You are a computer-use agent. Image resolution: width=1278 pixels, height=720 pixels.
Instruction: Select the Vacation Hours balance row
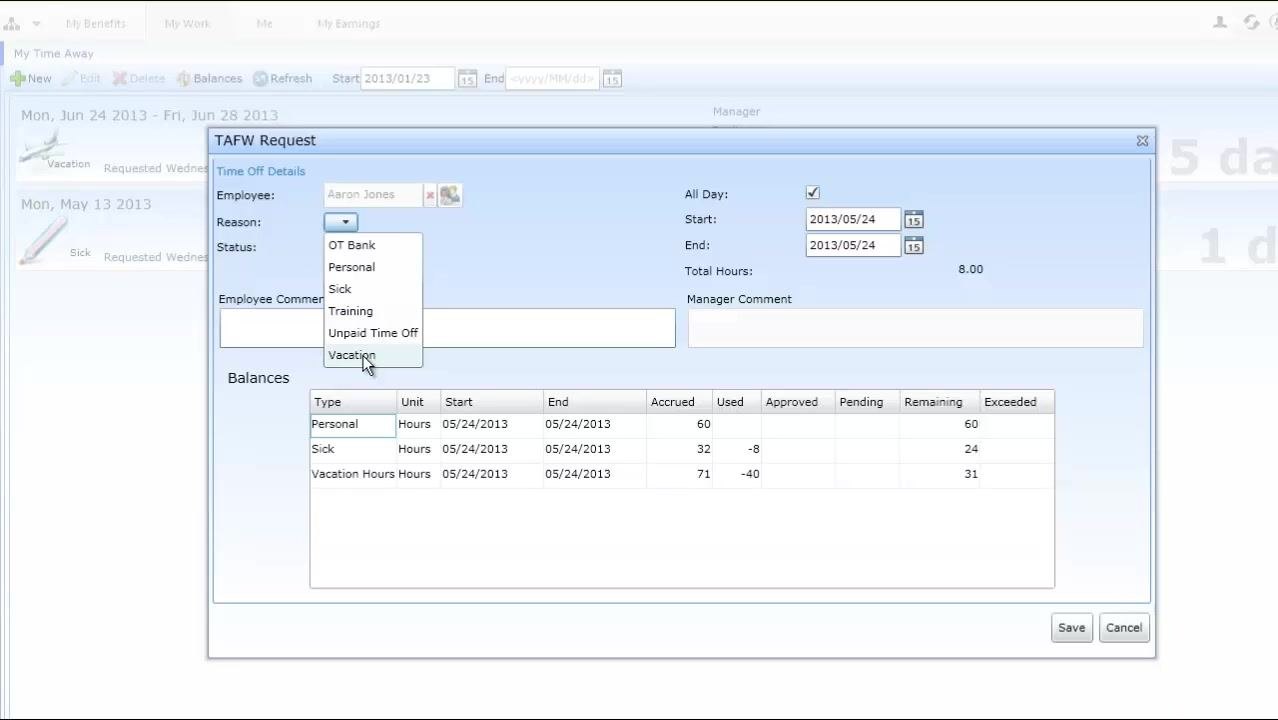[x=682, y=474]
